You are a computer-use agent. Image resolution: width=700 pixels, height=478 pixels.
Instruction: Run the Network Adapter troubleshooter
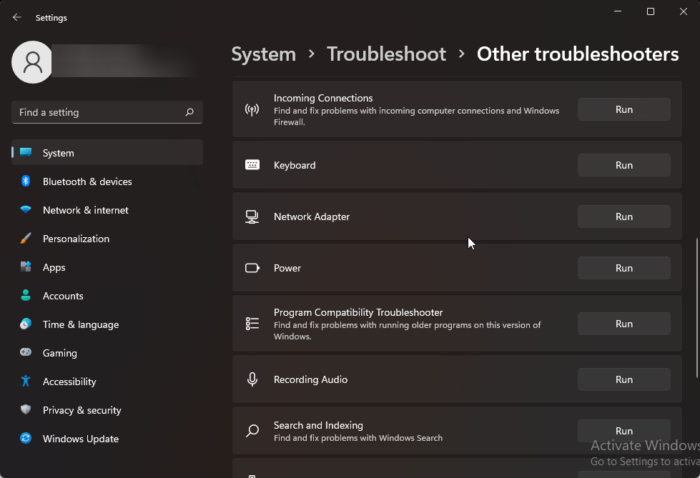(623, 217)
